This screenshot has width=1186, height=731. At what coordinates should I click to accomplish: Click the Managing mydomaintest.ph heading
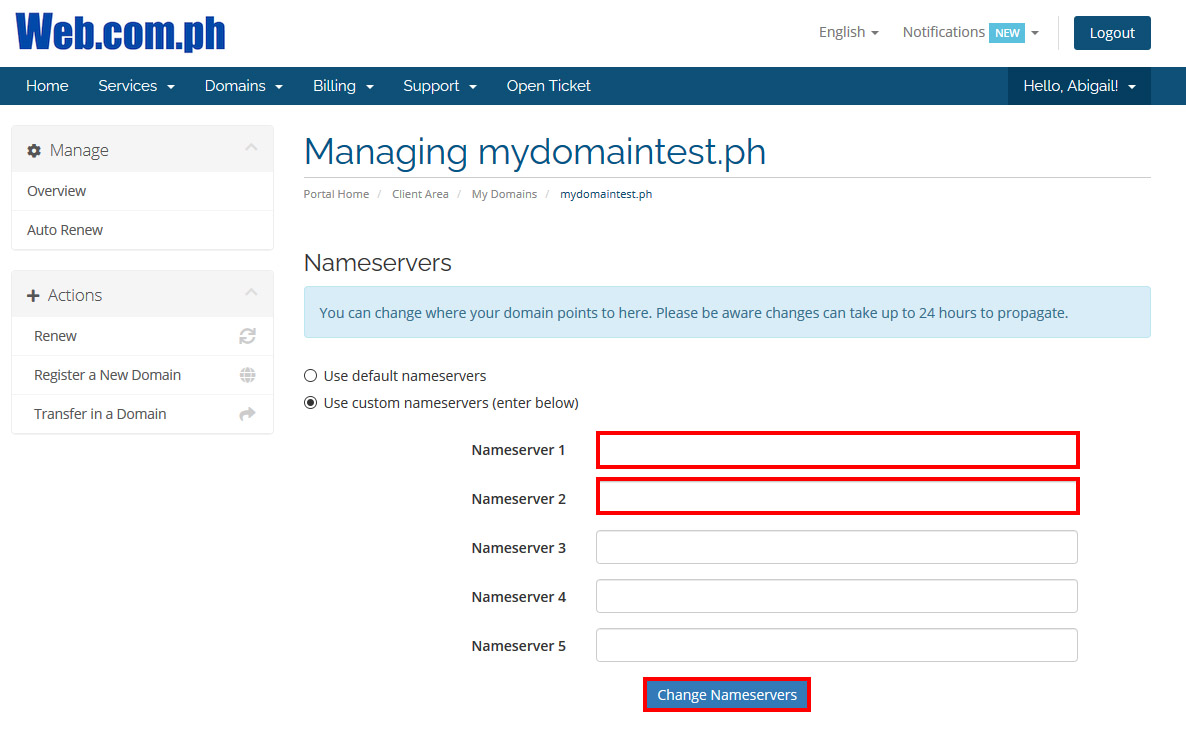click(x=535, y=152)
